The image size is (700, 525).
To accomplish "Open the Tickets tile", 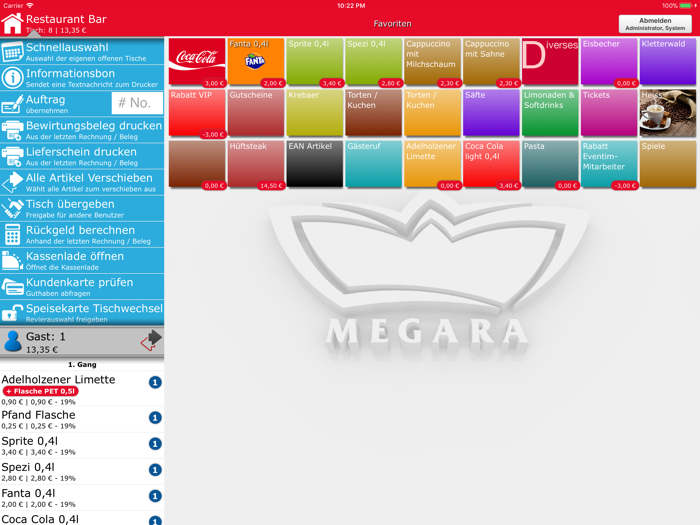I will click(609, 113).
